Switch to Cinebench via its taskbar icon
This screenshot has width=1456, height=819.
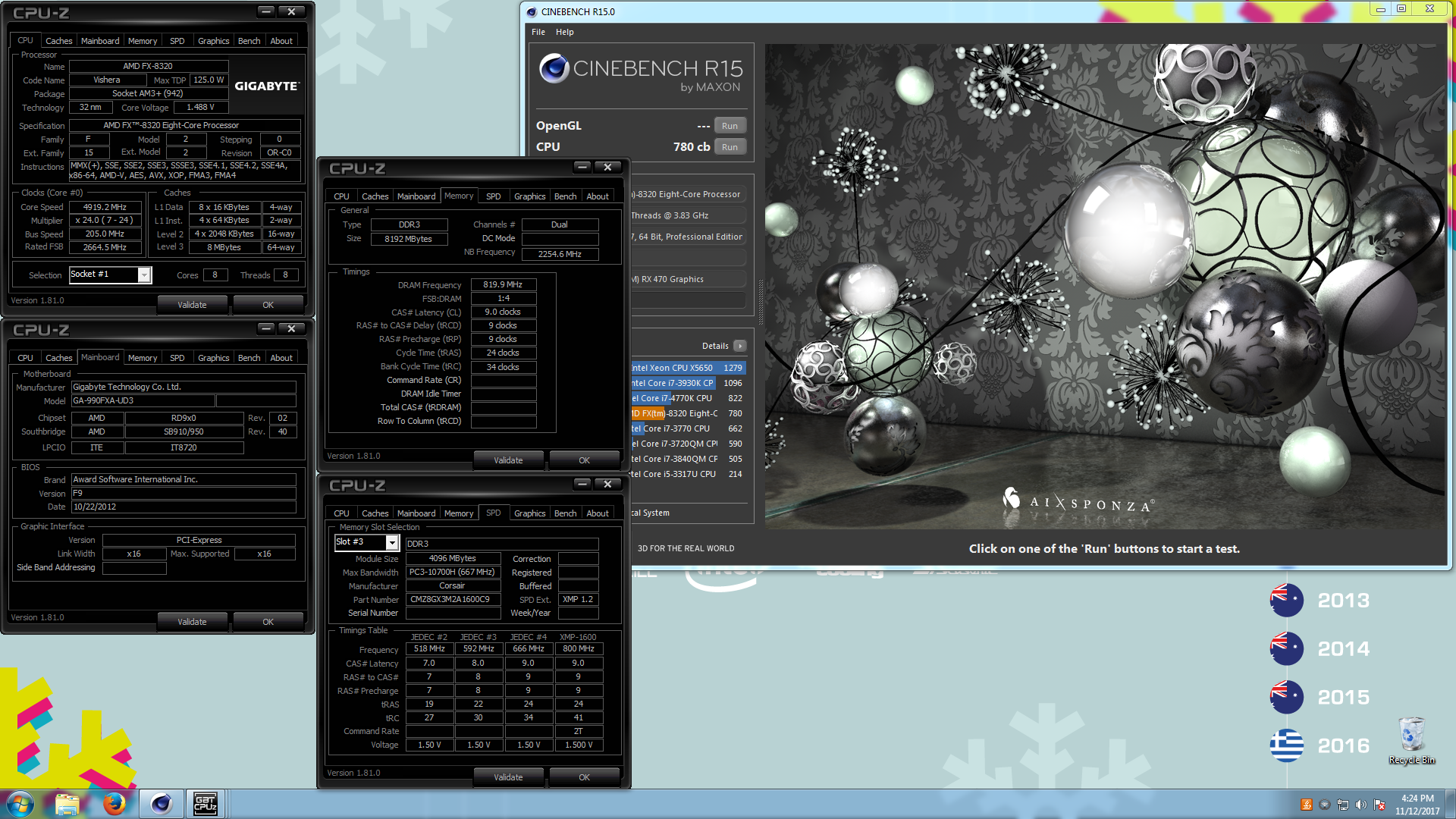pyautogui.click(x=161, y=804)
